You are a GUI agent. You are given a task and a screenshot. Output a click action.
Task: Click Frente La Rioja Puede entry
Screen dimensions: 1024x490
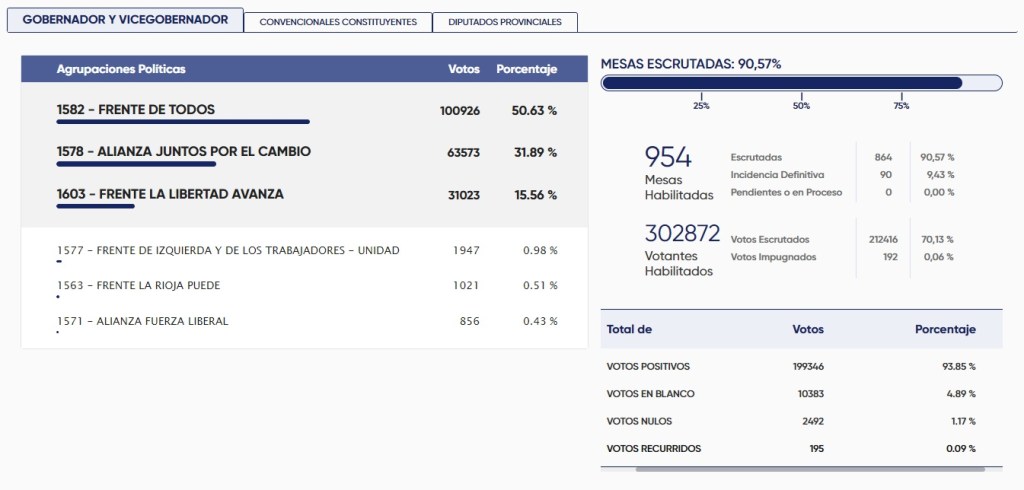(304, 286)
